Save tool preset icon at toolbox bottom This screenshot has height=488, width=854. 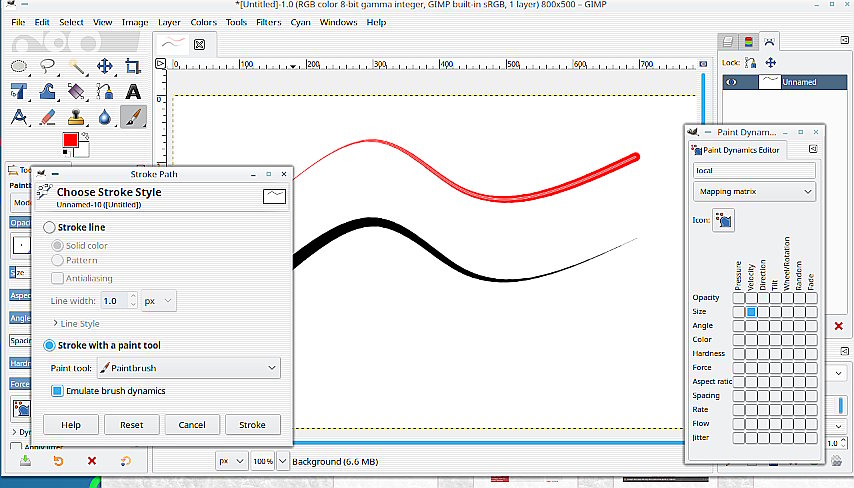click(x=25, y=461)
